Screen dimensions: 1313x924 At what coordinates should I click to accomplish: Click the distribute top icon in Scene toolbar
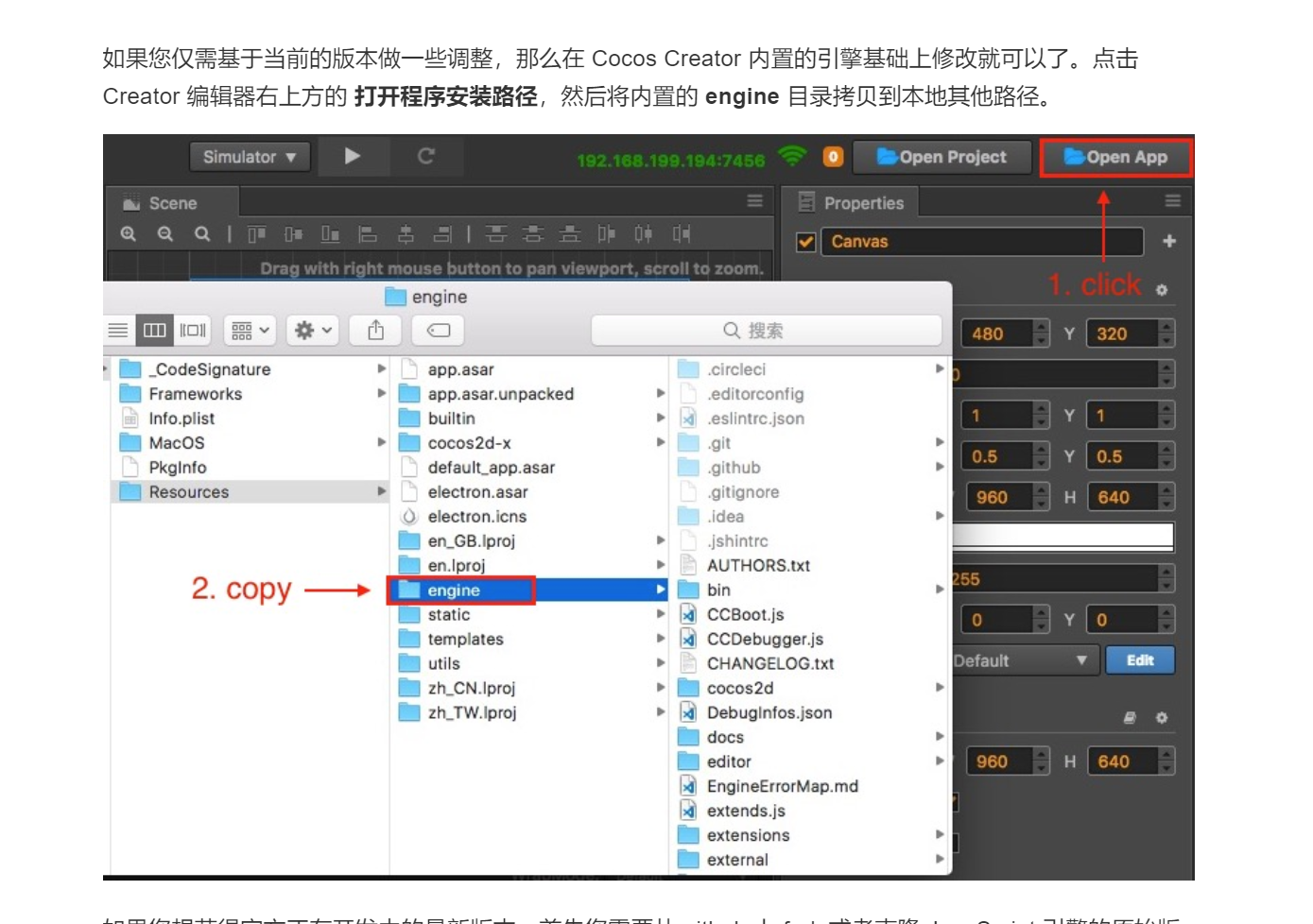496,233
